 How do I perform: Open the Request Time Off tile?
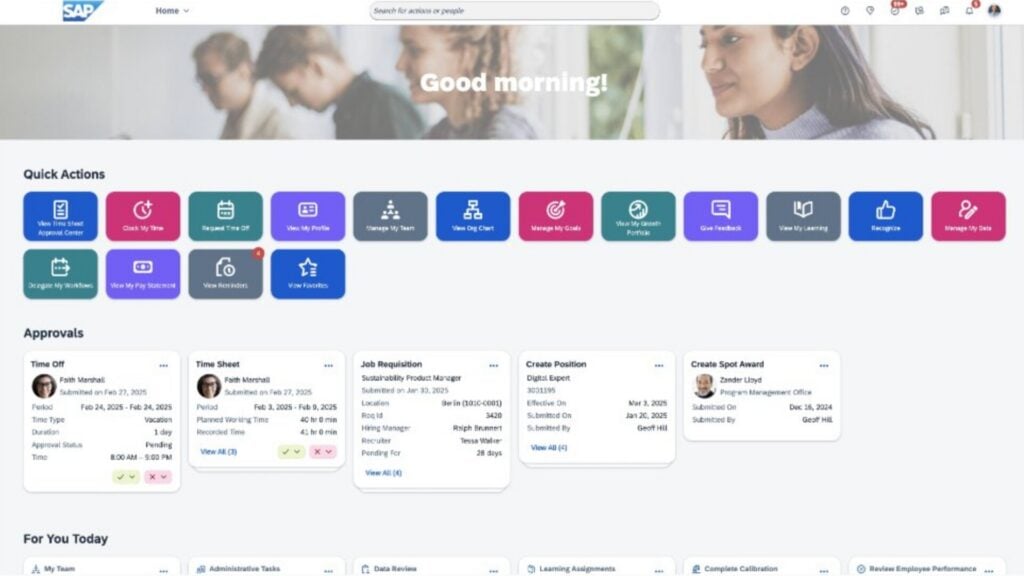coord(225,216)
